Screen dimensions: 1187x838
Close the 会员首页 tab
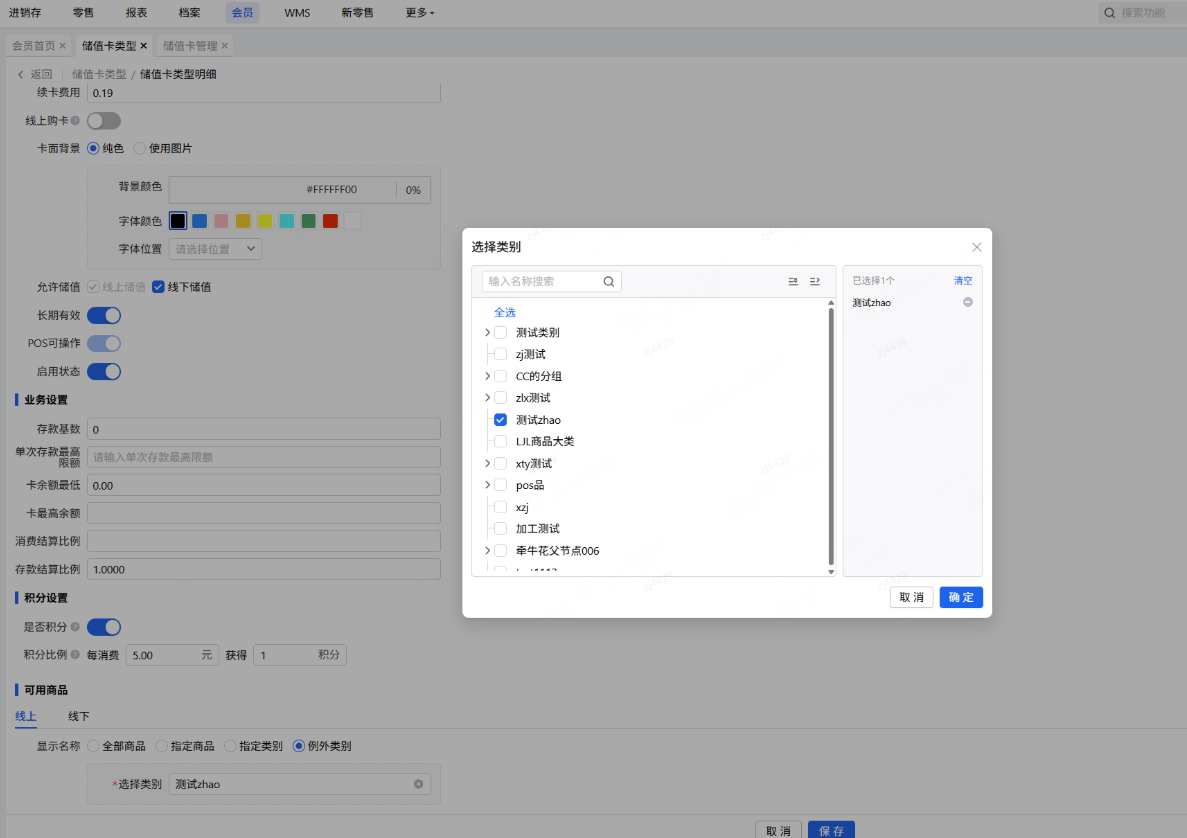point(63,46)
